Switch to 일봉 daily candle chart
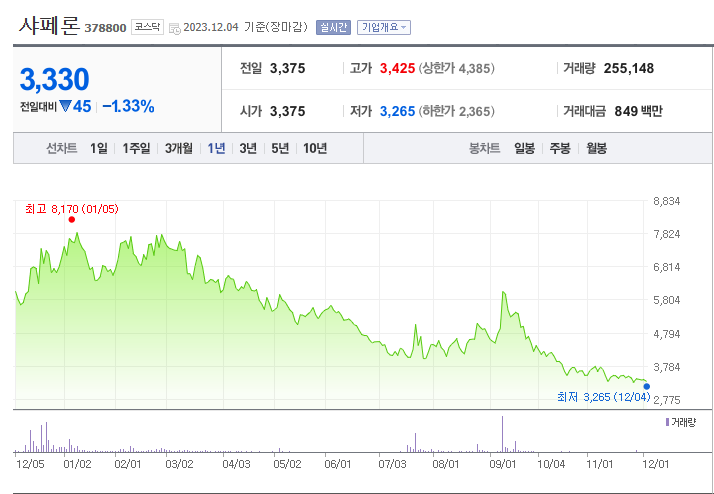This screenshot has height=494, width=714. 525,148
